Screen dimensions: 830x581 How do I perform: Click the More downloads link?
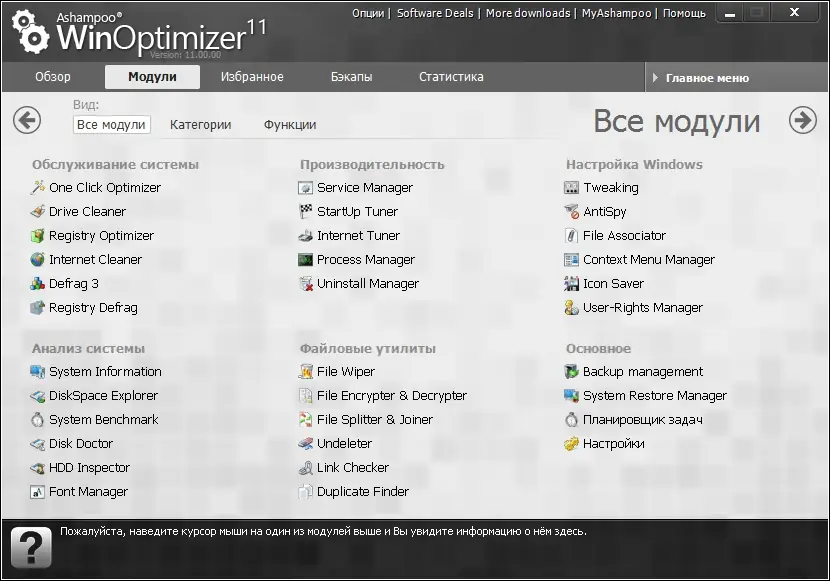pyautogui.click(x=528, y=13)
